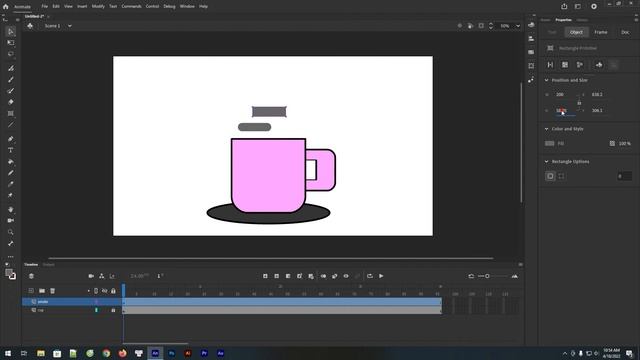Select the Untitled-2 document tab
Screen dimensions: 640x360
pyautogui.click(x=34, y=16)
